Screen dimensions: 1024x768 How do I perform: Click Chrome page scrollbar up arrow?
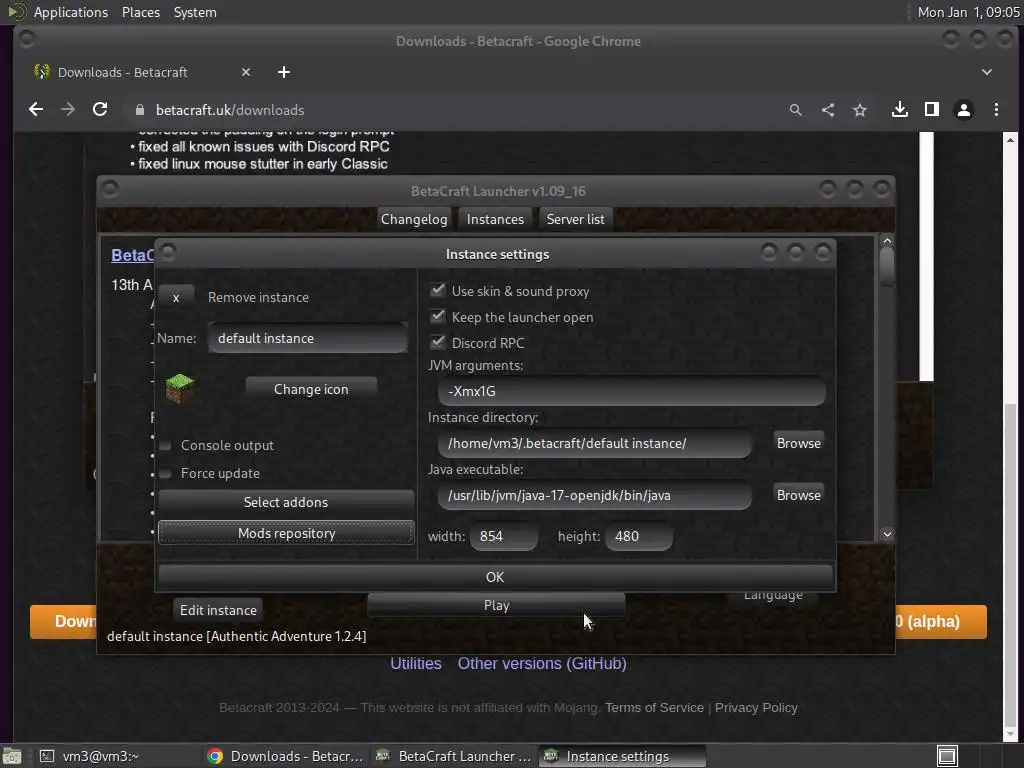1010,140
